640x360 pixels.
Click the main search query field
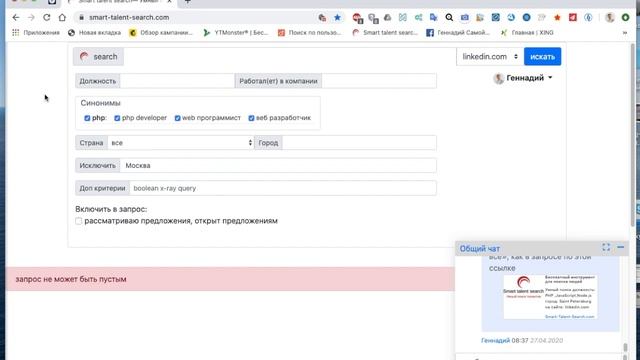pyautogui.click(x=290, y=57)
